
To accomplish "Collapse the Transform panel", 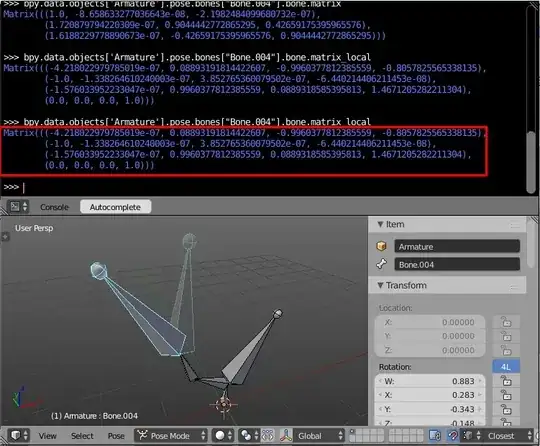I will (x=380, y=285).
